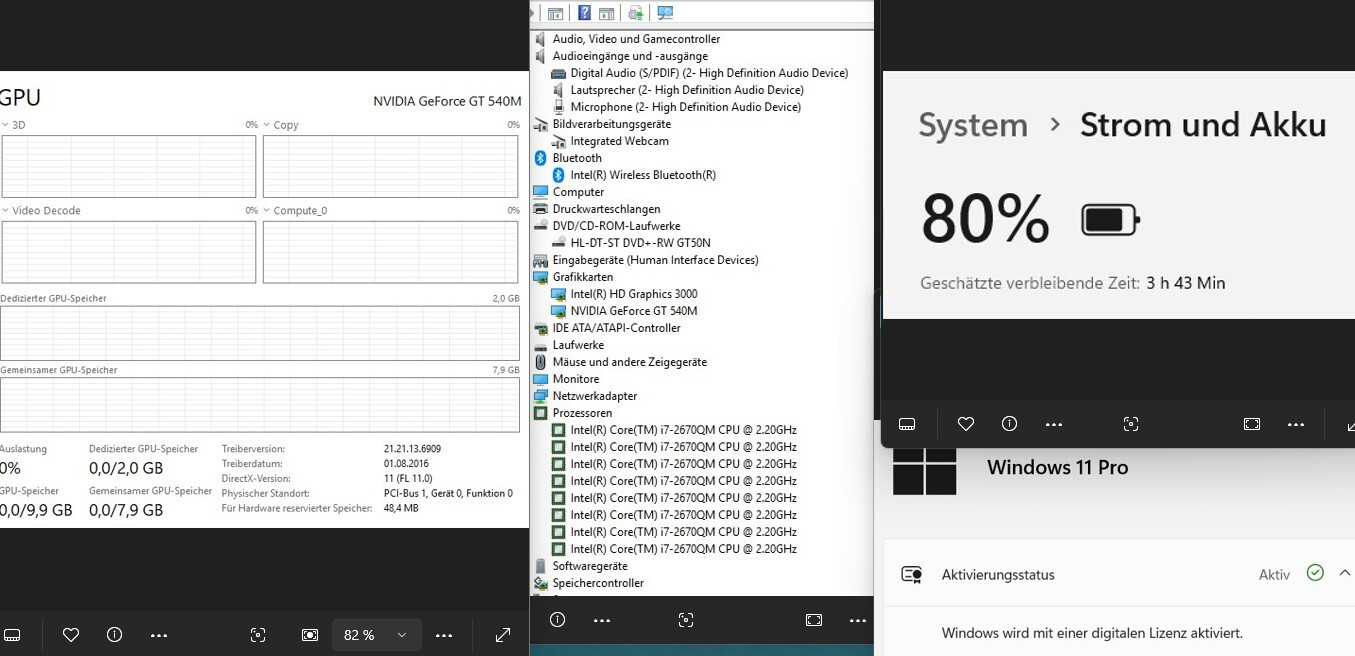The width and height of the screenshot is (1355, 656).
Task: Click the scan for hardware changes icon
Action: 665,13
